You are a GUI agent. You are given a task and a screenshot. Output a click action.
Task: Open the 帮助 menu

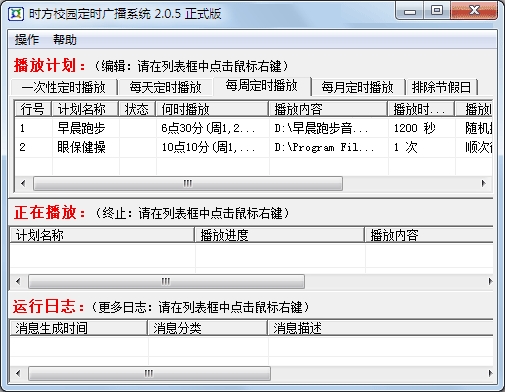tap(65, 40)
